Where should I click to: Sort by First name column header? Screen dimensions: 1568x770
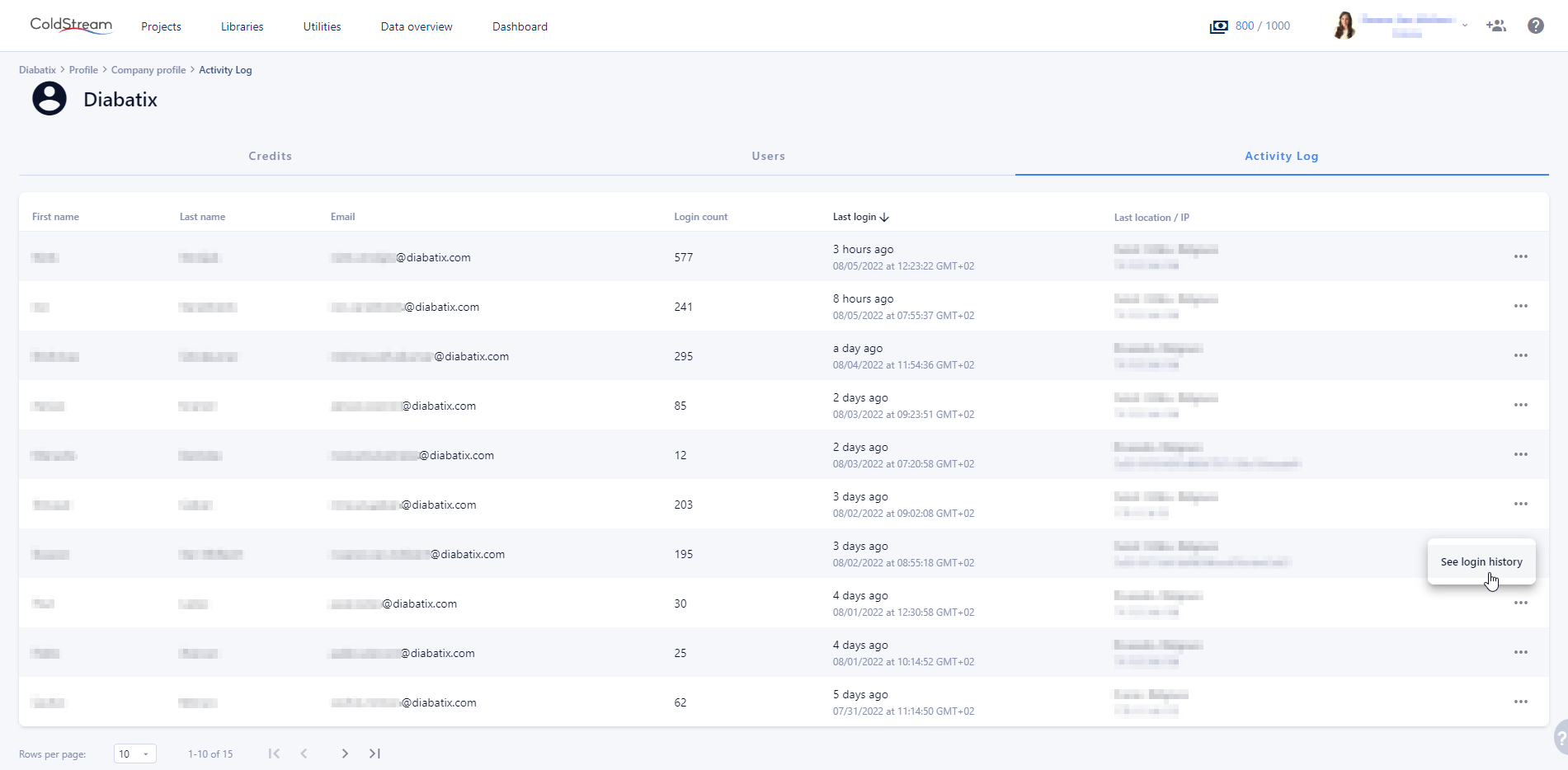[55, 217]
